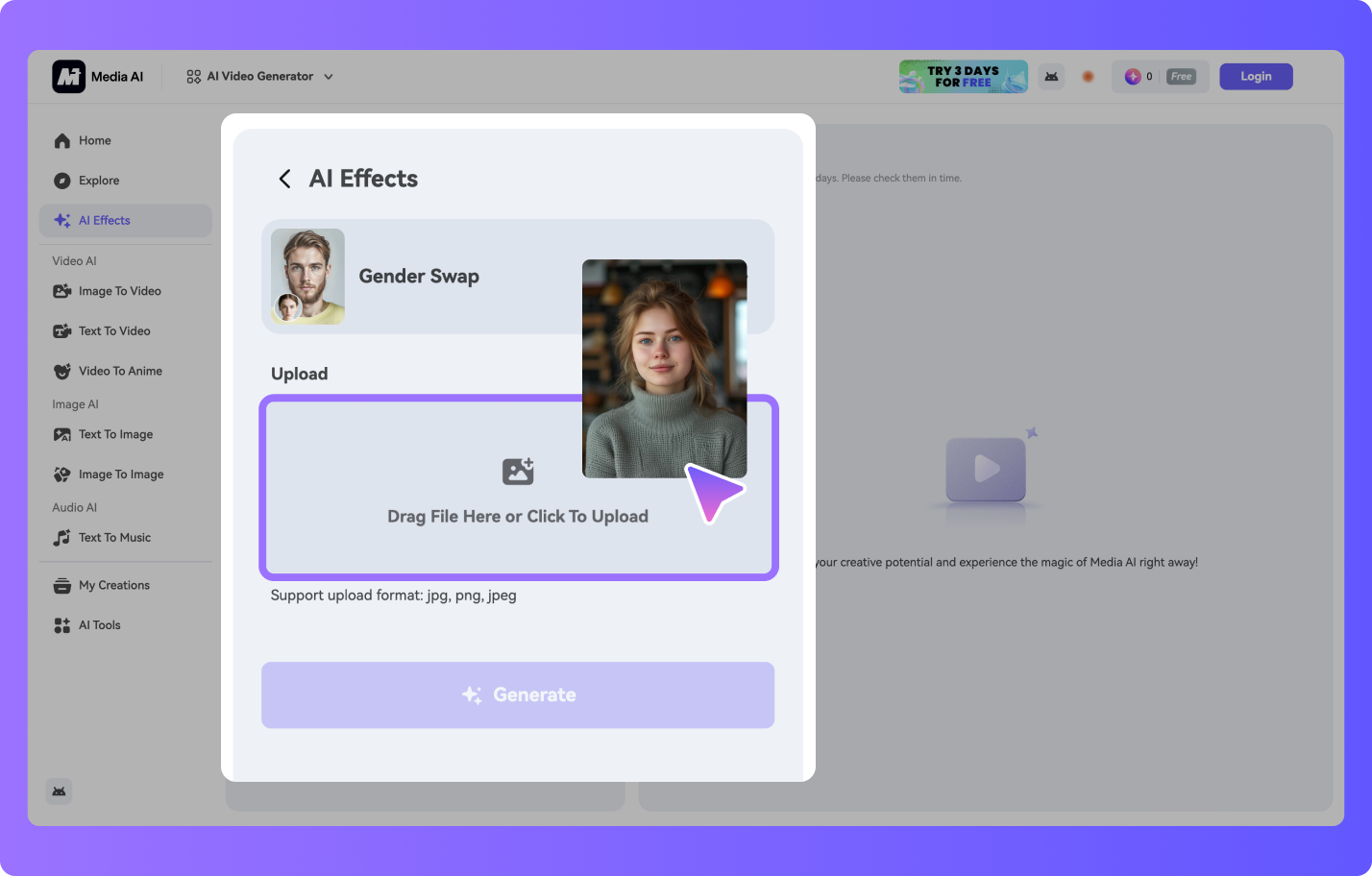The width and height of the screenshot is (1372, 876).
Task: Open the credits counter with Free badge
Action: 1160,77
